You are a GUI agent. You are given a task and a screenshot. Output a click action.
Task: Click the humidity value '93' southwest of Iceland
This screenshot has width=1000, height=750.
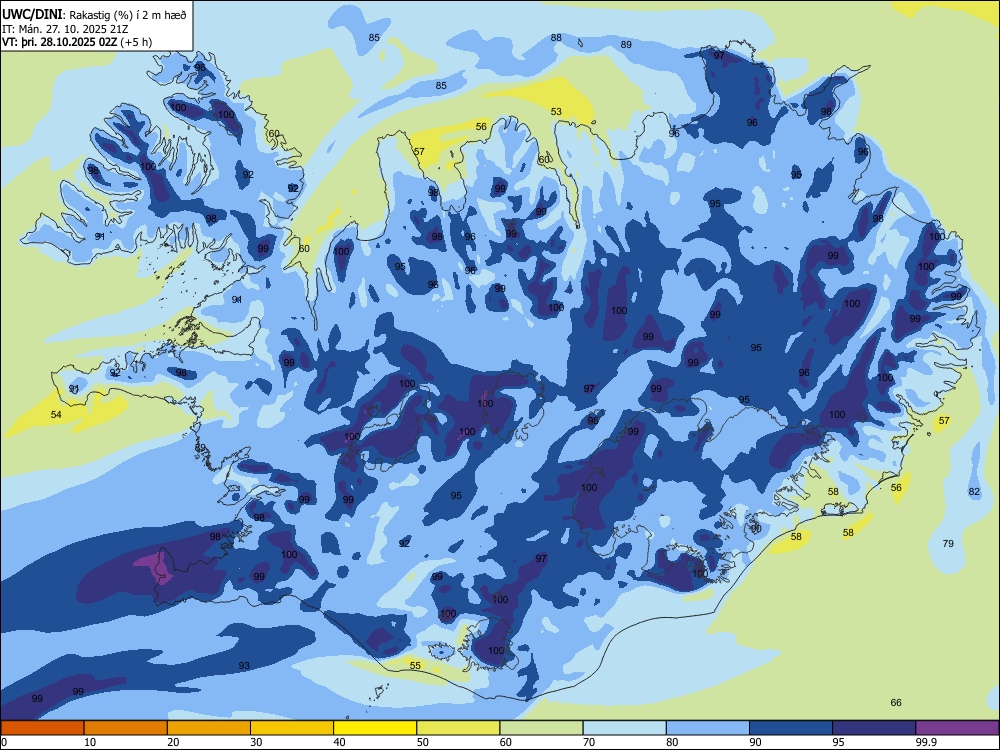[x=244, y=665]
